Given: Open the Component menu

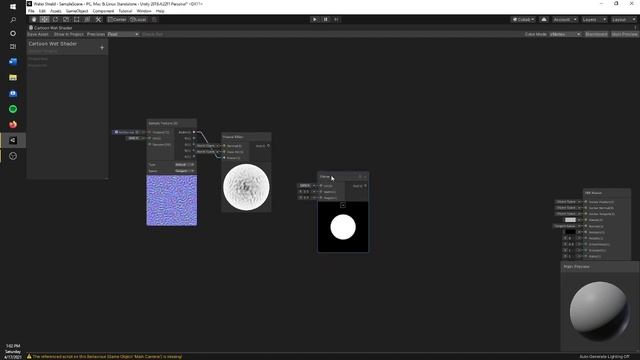Looking at the screenshot, I should point(103,11).
